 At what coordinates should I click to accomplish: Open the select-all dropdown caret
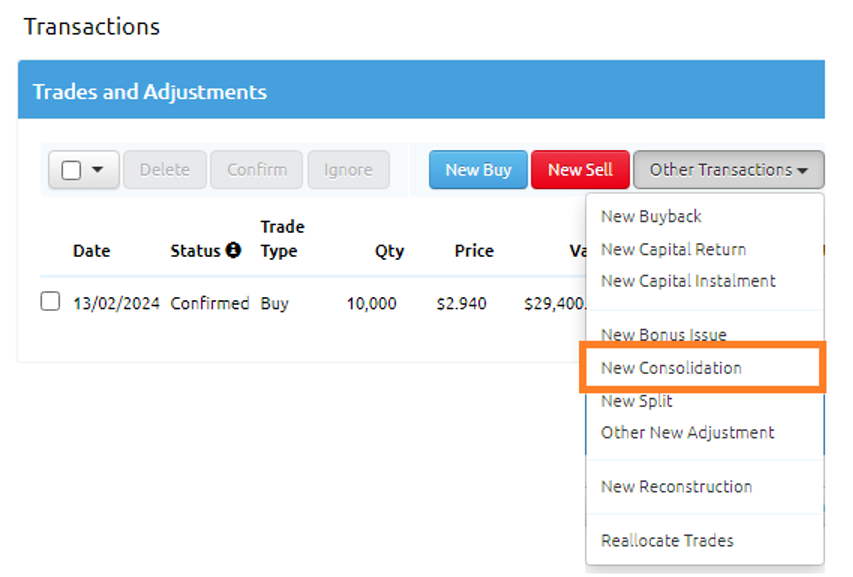pos(98,170)
